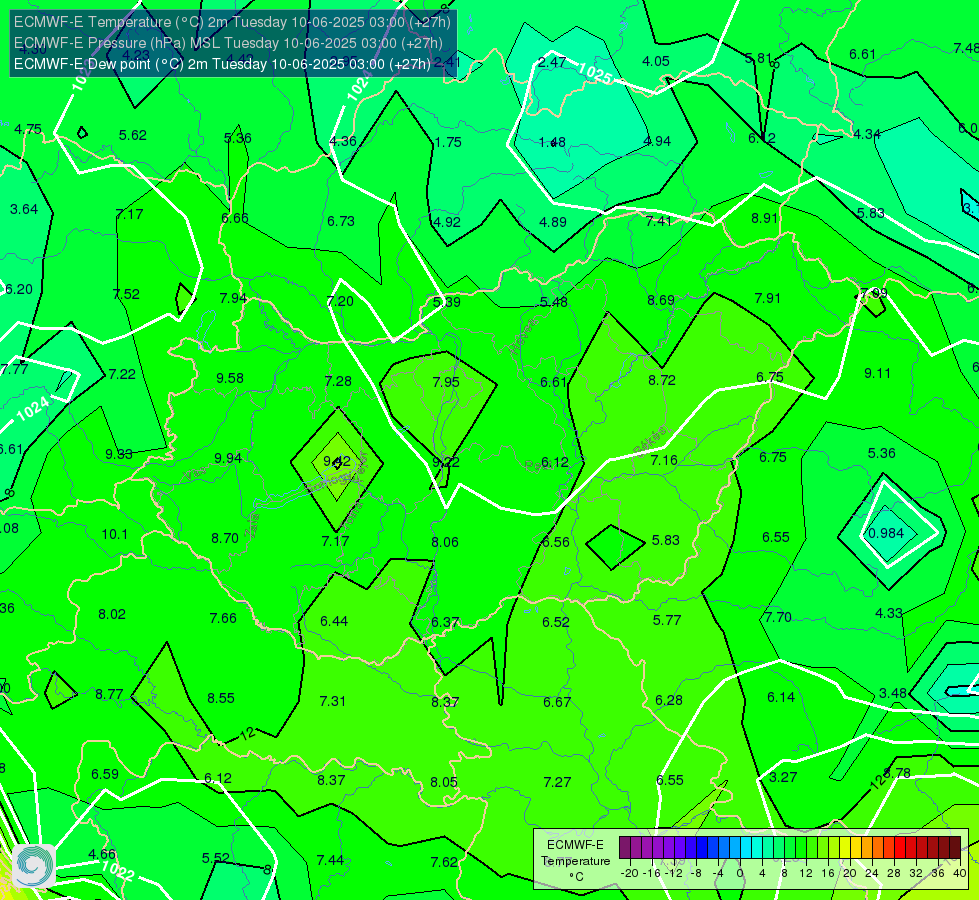
Task: Click the 7.41 dew point value
Action: [658, 221]
